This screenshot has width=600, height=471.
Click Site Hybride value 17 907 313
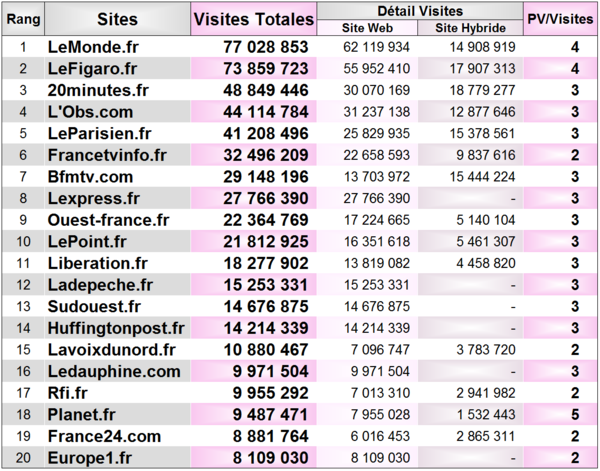pos(482,69)
